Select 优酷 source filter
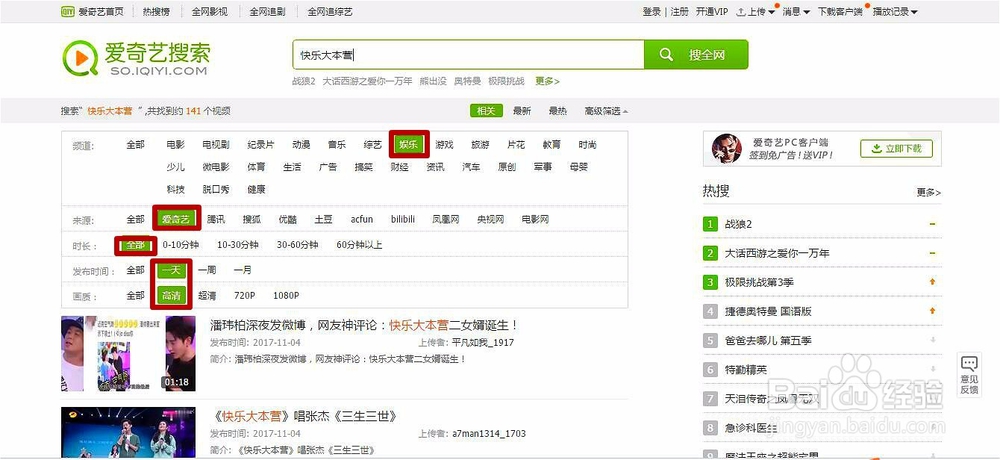Viewport: 1000px width, 460px height. (288, 219)
